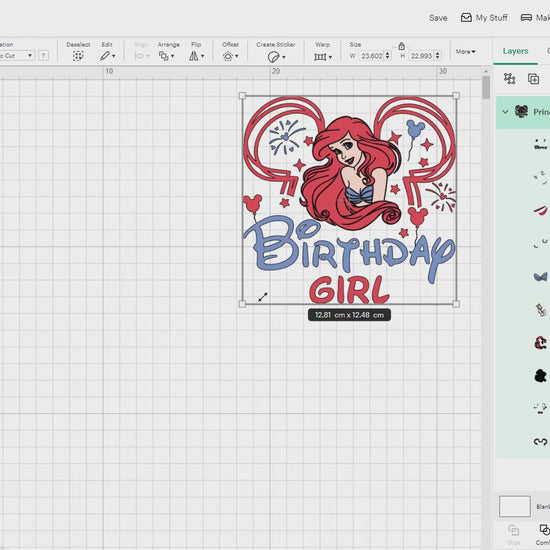Click the width stepper arrows

(x=388, y=56)
